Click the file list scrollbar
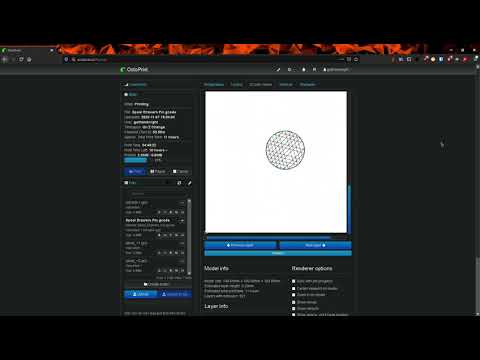The image size is (480, 360). (x=189, y=237)
